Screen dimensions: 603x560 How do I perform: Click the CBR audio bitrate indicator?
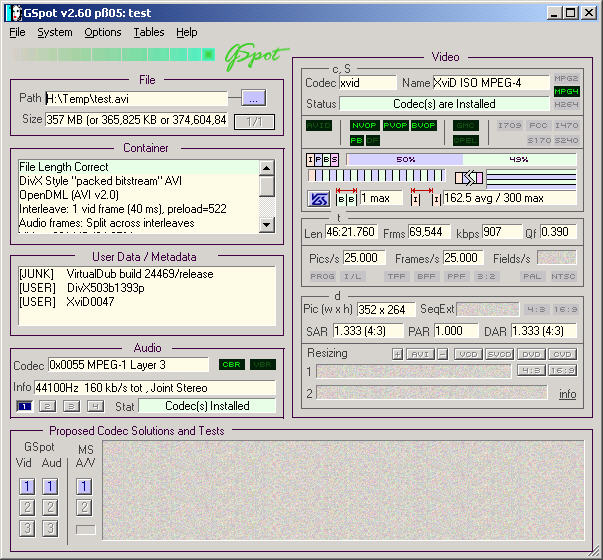[232, 365]
